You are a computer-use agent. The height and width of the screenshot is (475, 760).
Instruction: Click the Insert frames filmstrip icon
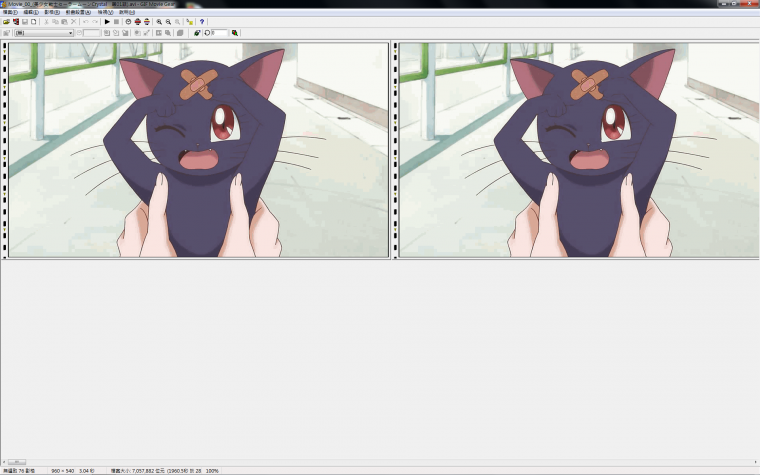[x=15, y=21]
